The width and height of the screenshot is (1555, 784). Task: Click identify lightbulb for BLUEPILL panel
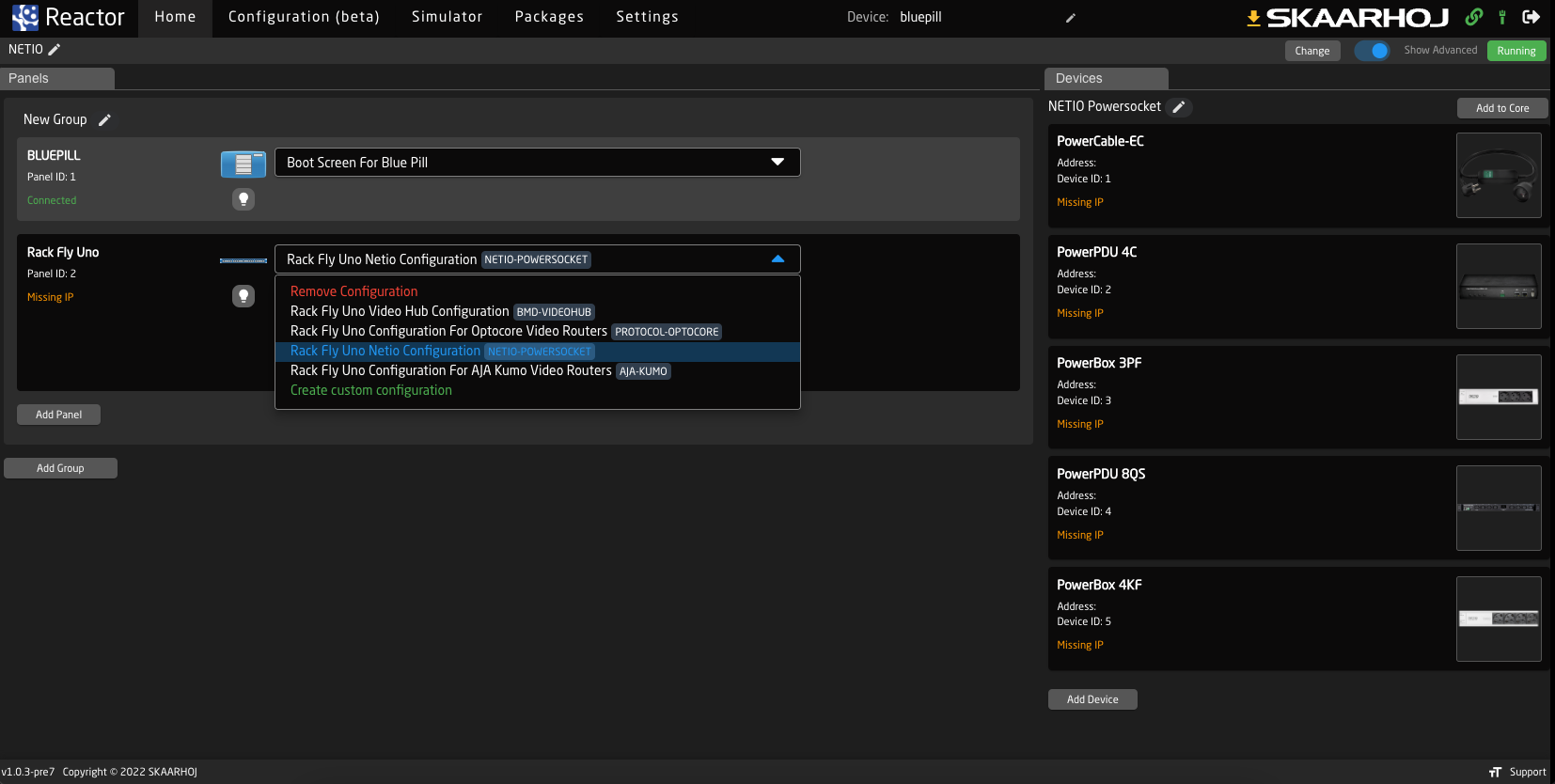[243, 199]
